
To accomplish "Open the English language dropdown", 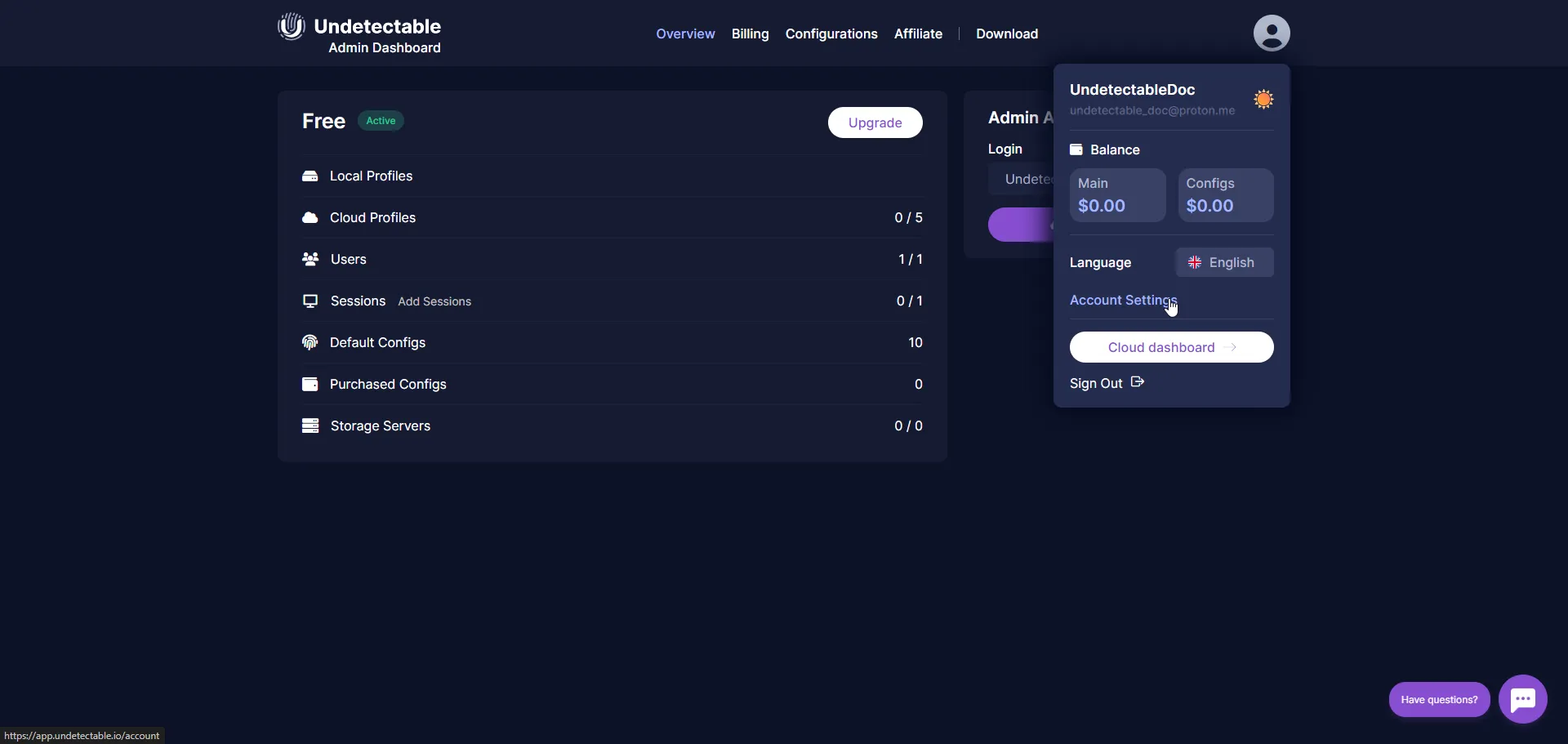I will point(1224,262).
